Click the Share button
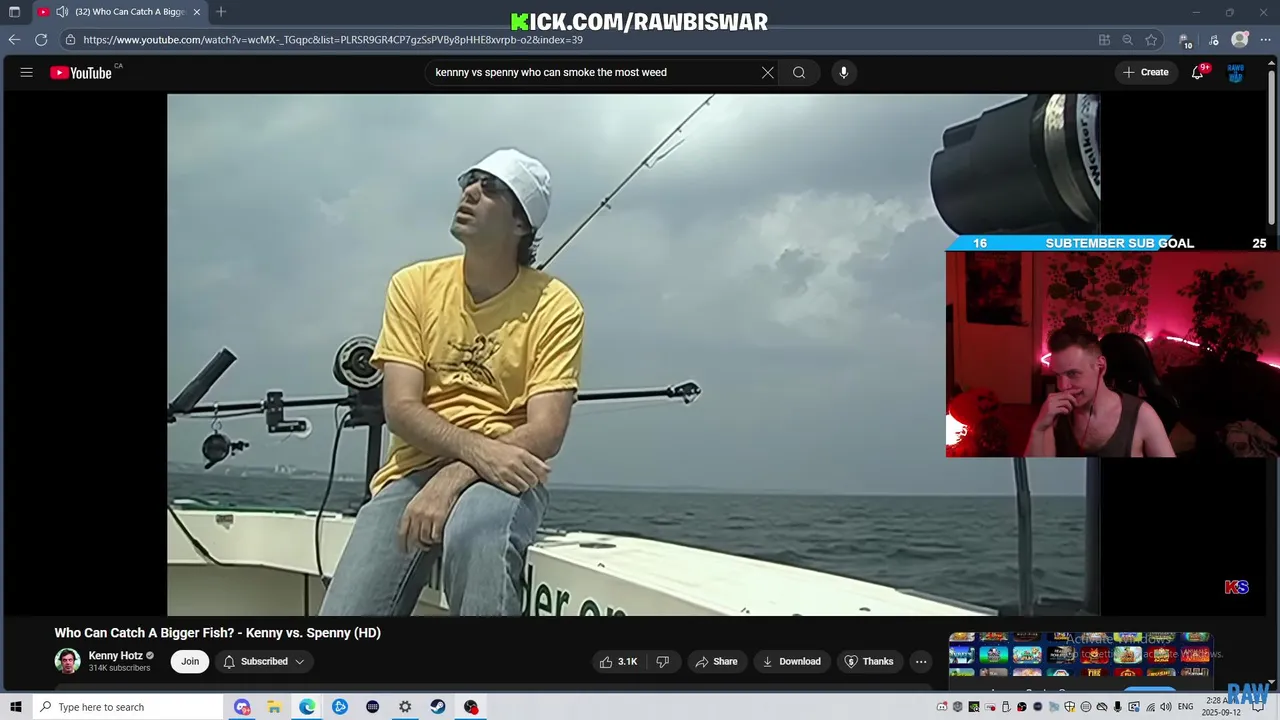This screenshot has width=1280, height=720. tap(716, 661)
